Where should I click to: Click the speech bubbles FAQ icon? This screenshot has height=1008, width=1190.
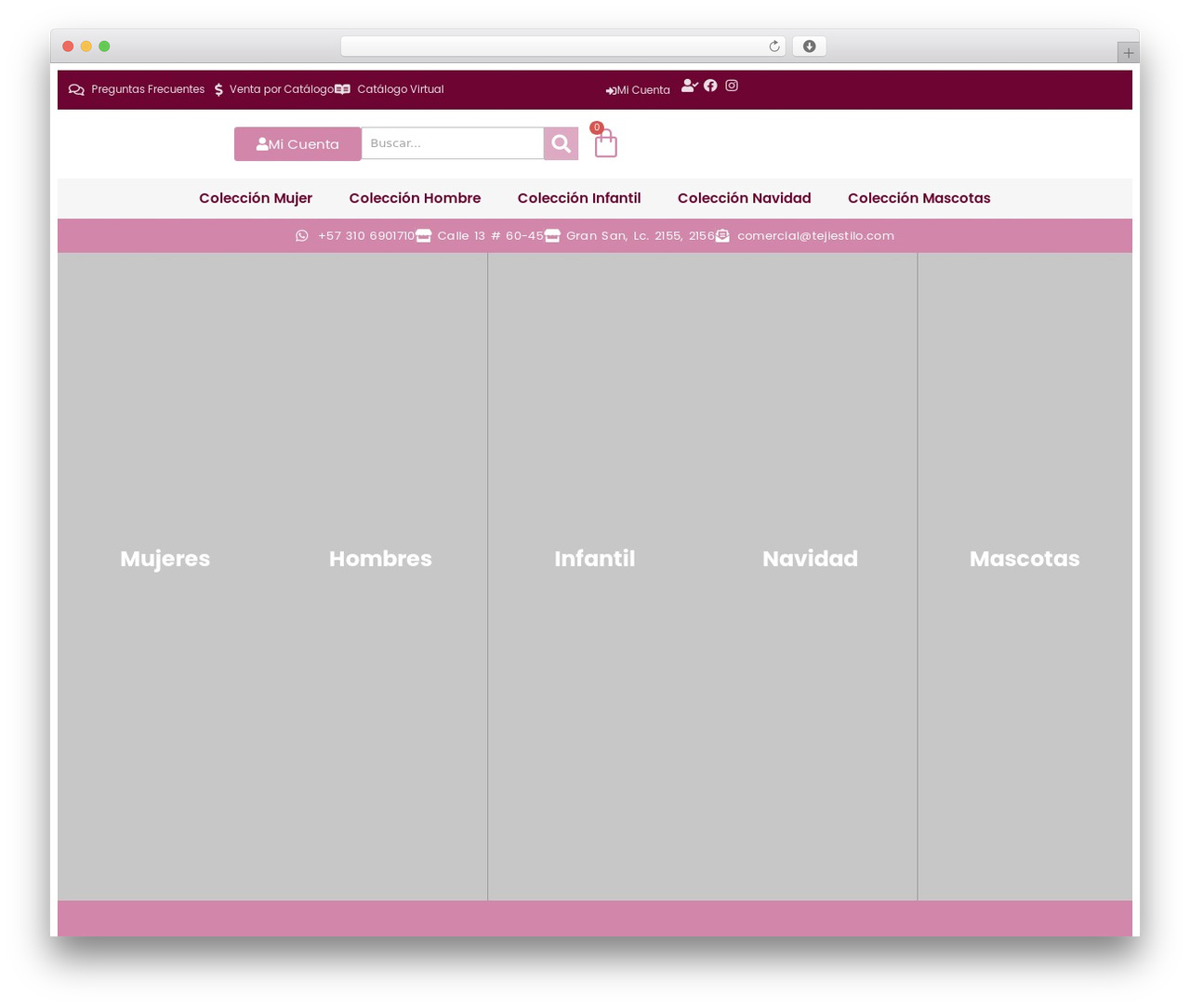[x=76, y=90]
